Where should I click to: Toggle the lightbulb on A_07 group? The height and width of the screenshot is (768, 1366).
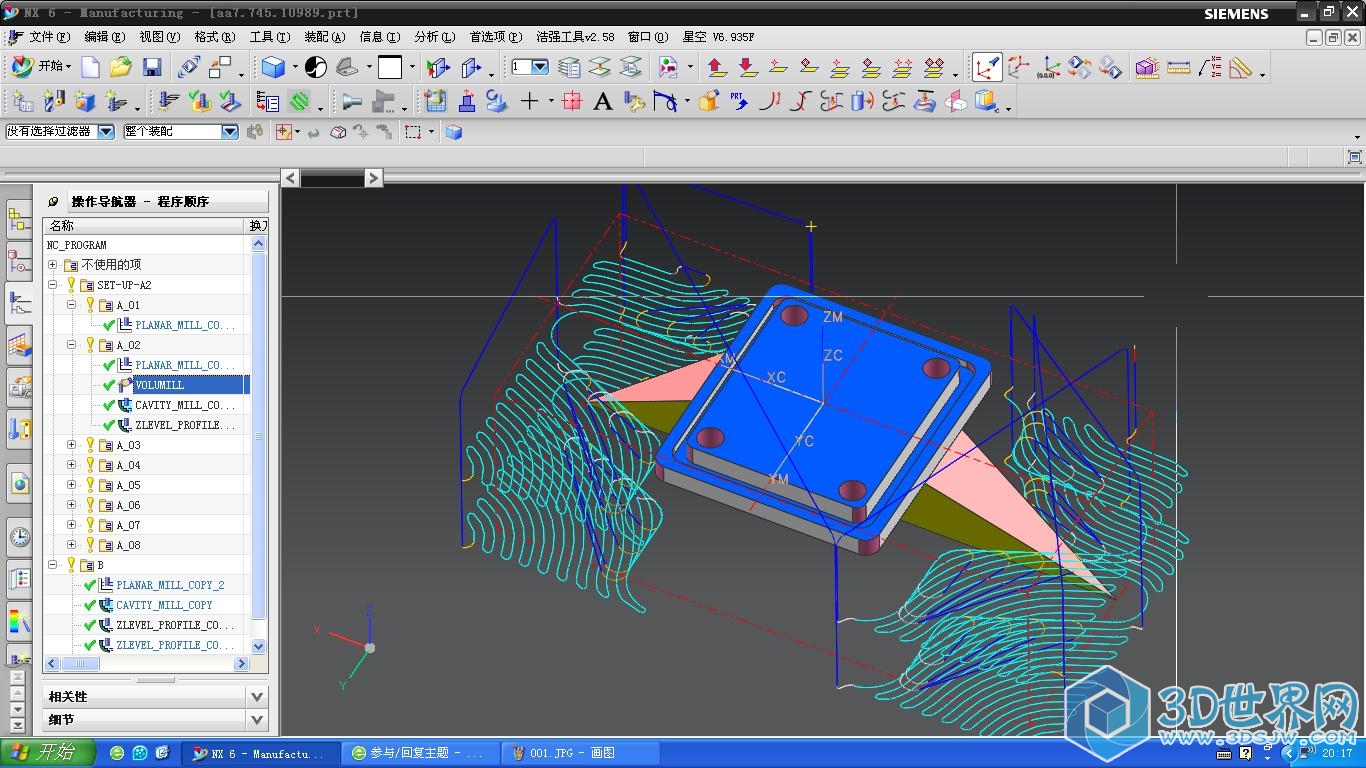90,525
